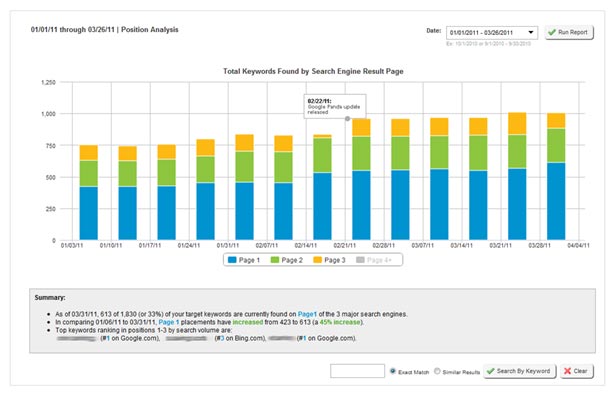Click the Position Analysis header text
The width and height of the screenshot is (616, 395).
[x=150, y=29]
